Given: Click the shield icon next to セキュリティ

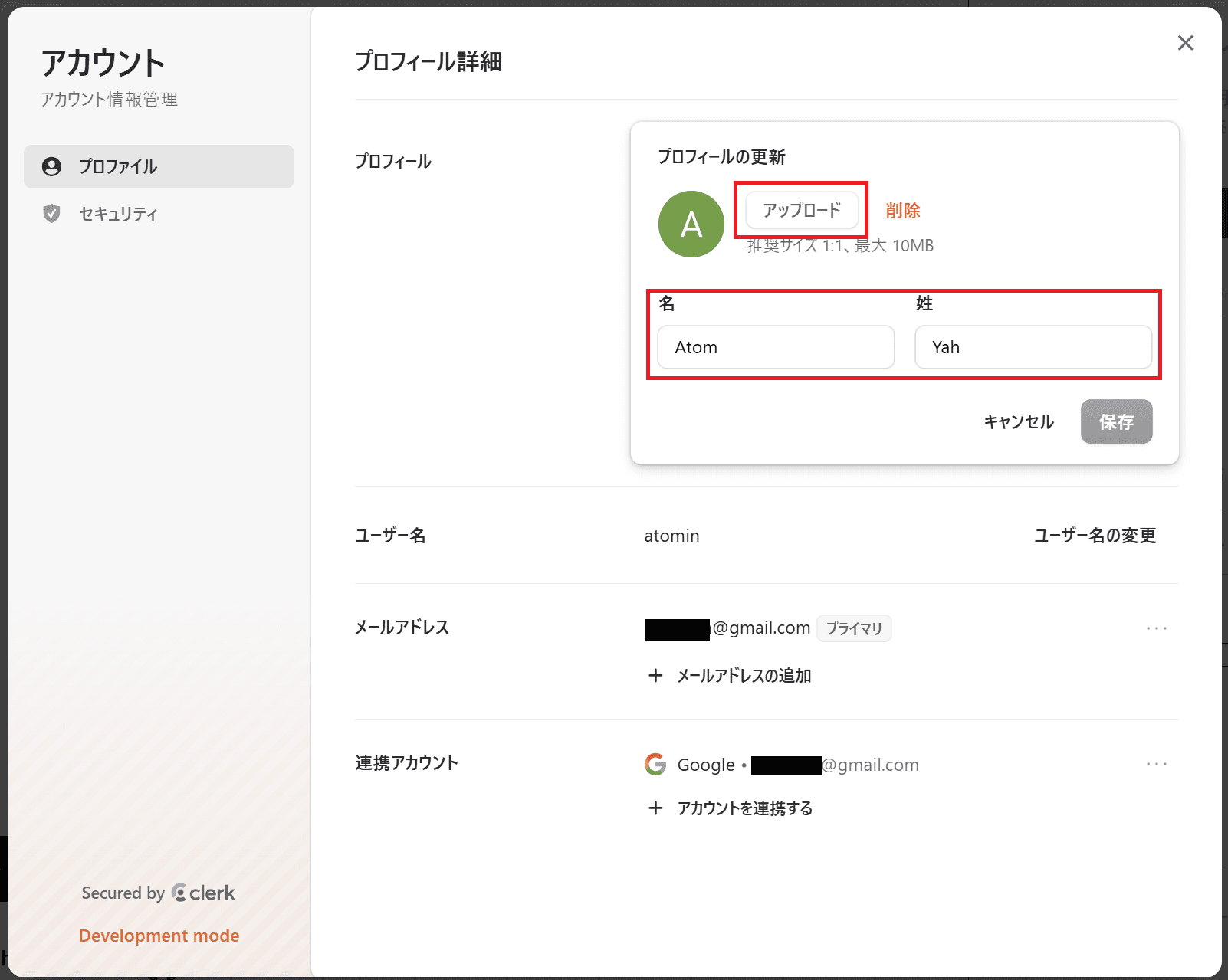Looking at the screenshot, I should 51,214.
